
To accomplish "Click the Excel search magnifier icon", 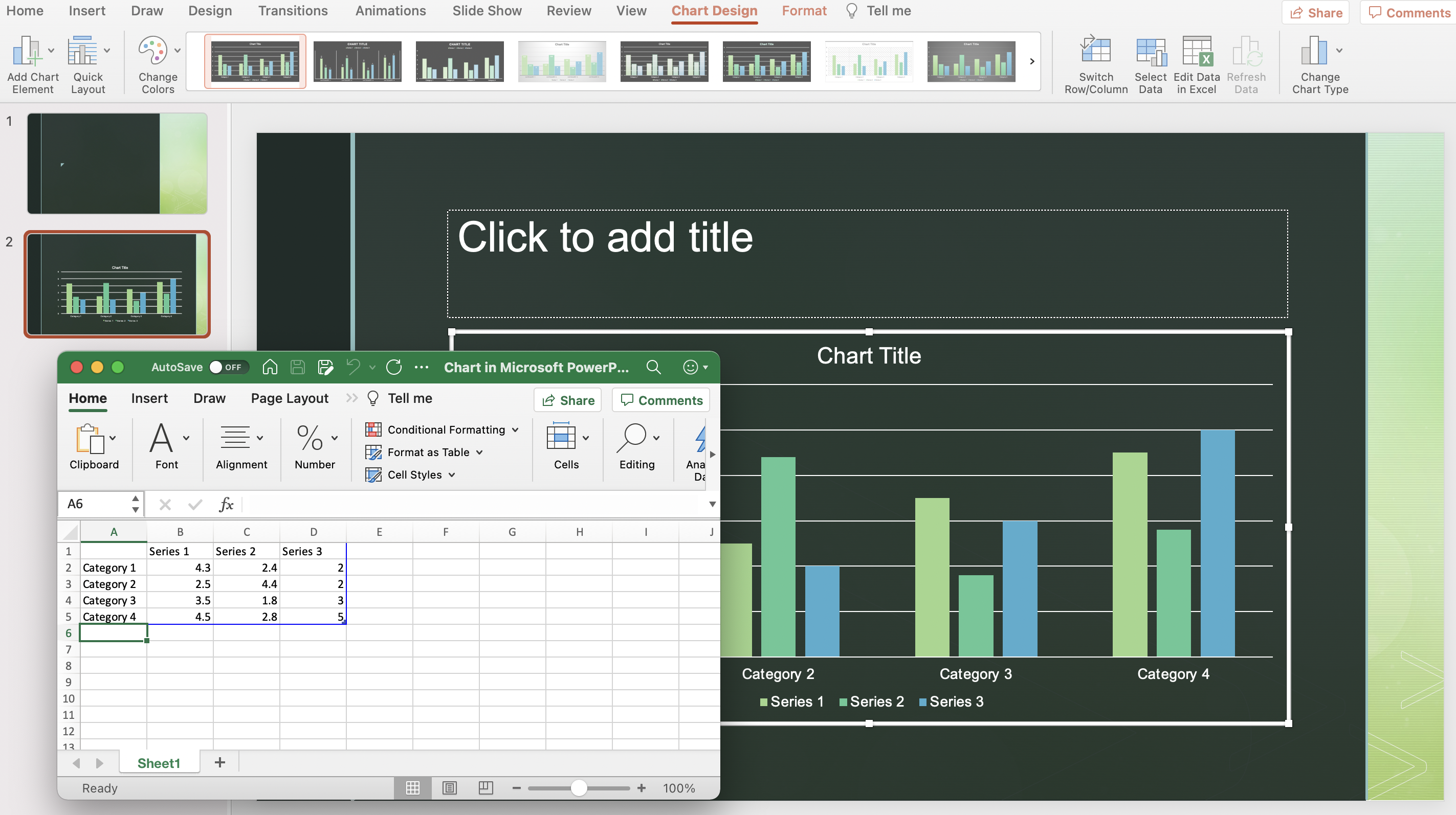I will click(653, 368).
